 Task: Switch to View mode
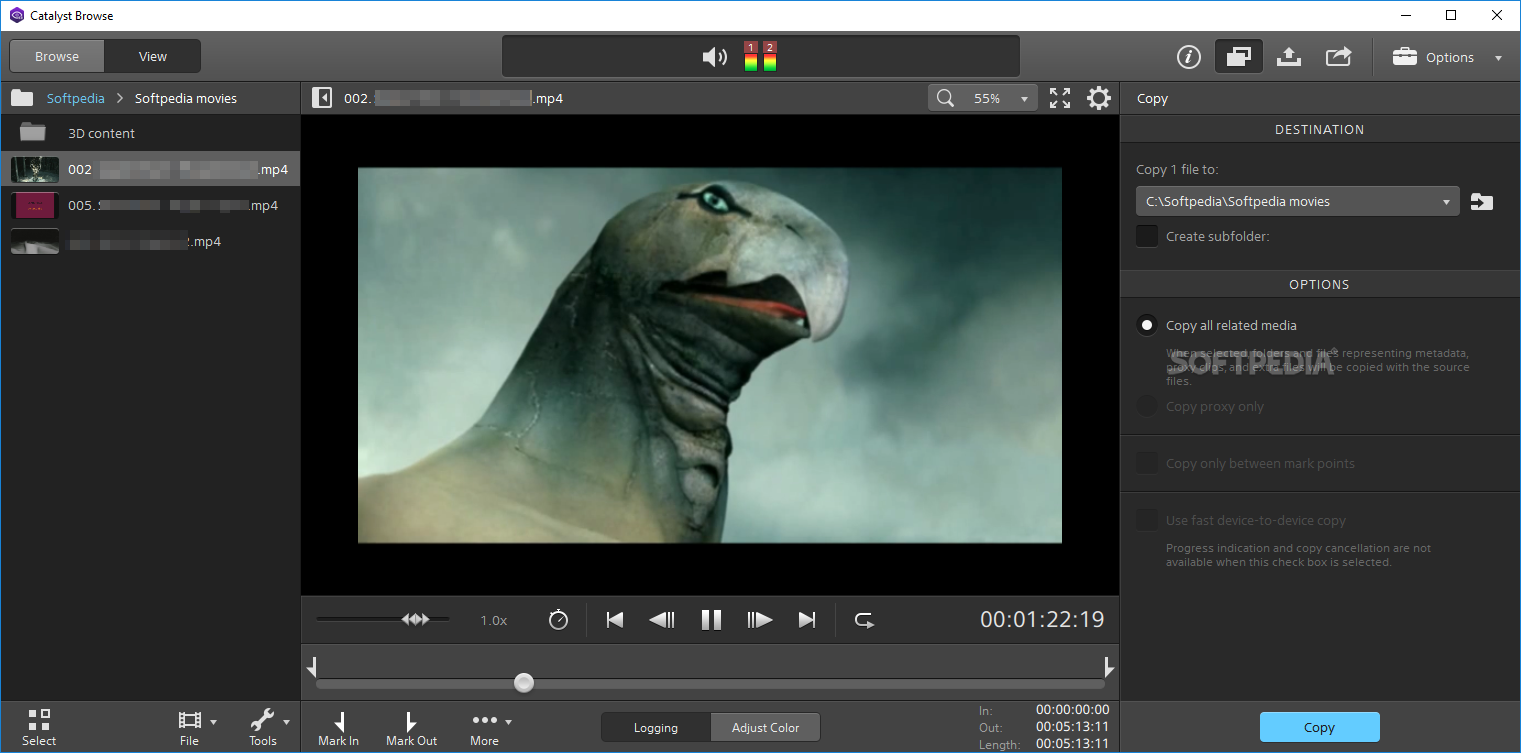coord(153,57)
